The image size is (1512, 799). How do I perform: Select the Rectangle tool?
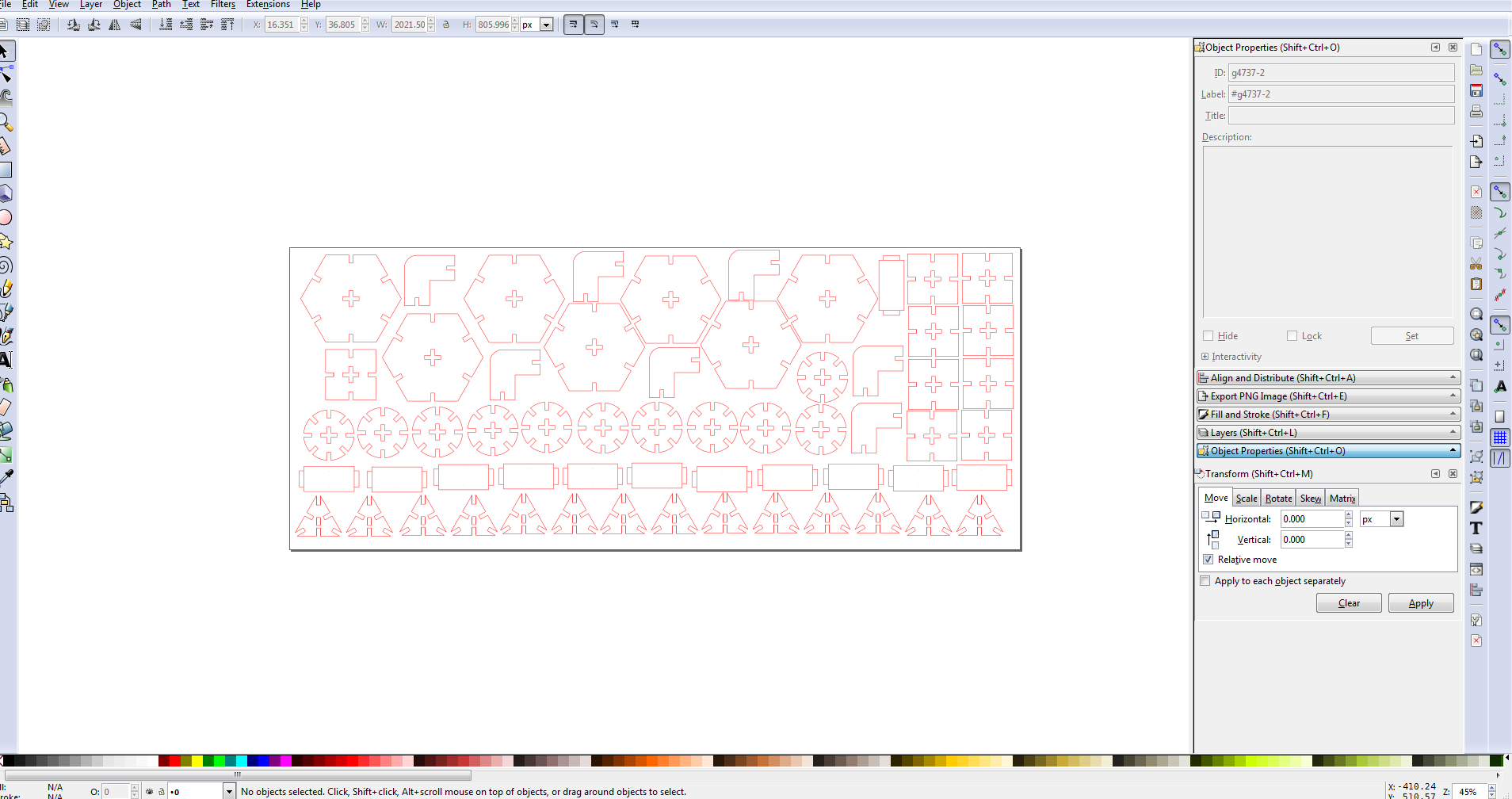(x=5, y=170)
